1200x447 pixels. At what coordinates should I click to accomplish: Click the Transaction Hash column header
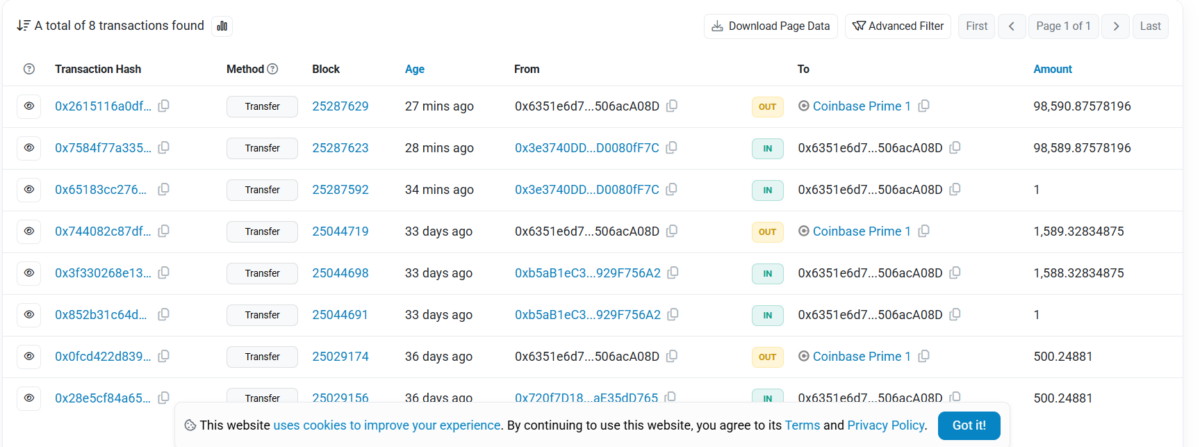[x=98, y=69]
